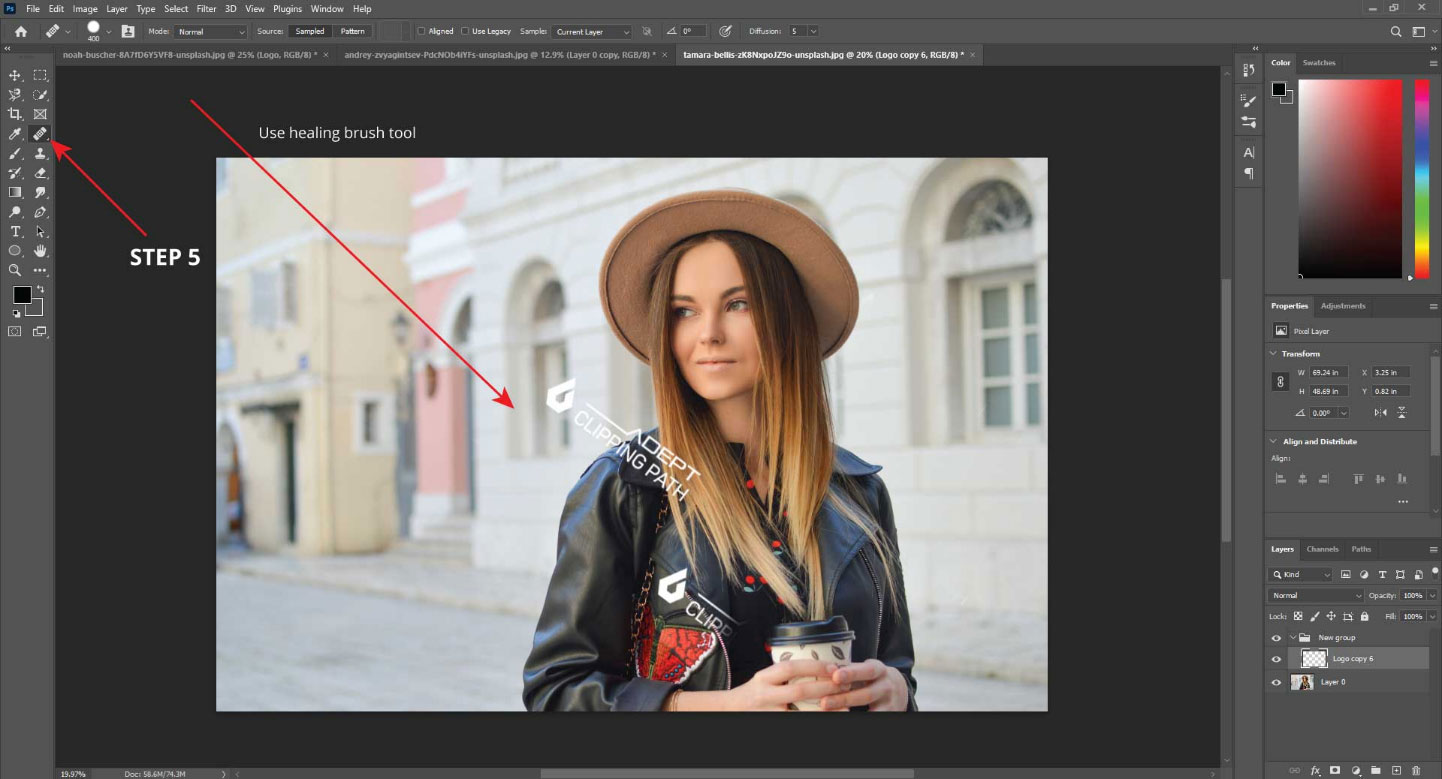This screenshot has width=1442, height=779.
Task: Select the Clone Stamp tool
Action: 40,153
